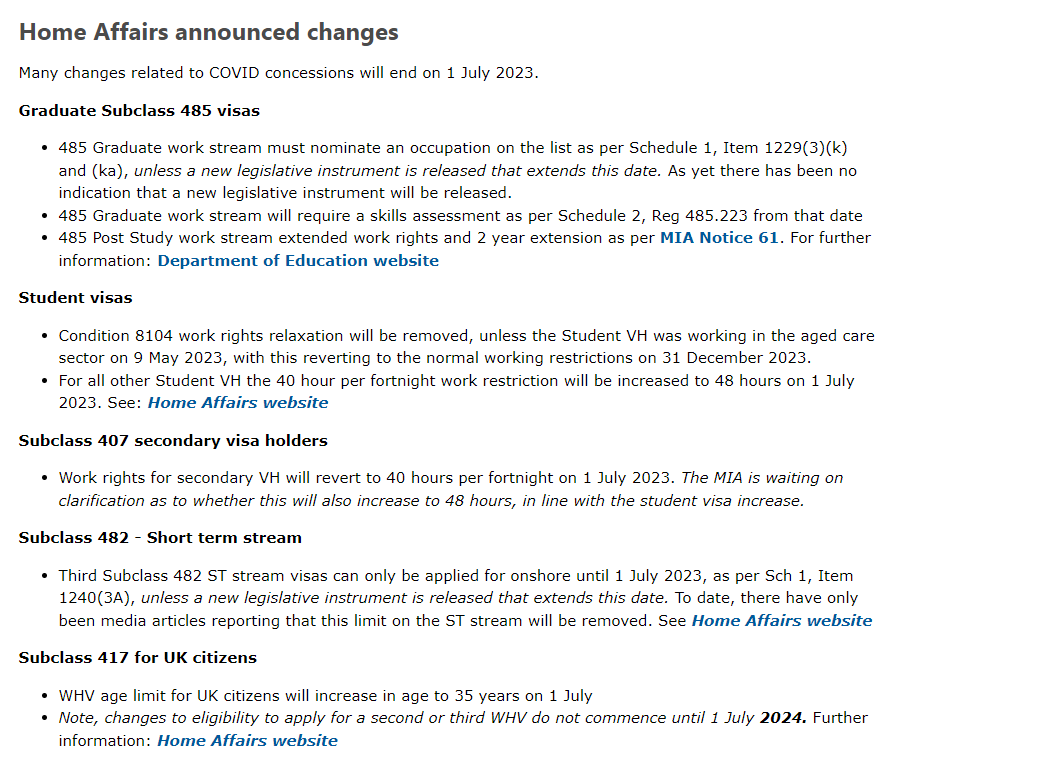The image size is (1048, 757).
Task: Click the Condition 8104 work rights bullet
Action: pyautogui.click(x=467, y=347)
